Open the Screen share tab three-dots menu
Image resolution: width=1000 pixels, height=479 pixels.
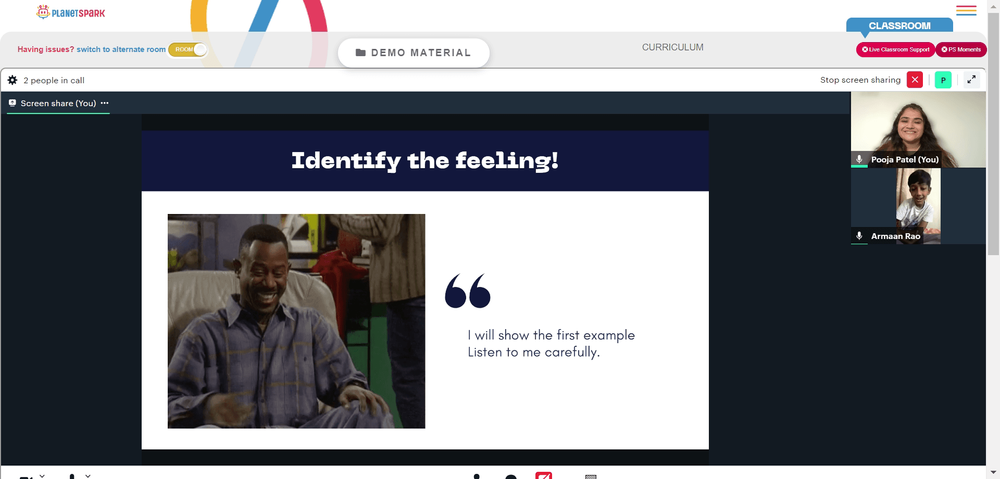click(x=105, y=103)
